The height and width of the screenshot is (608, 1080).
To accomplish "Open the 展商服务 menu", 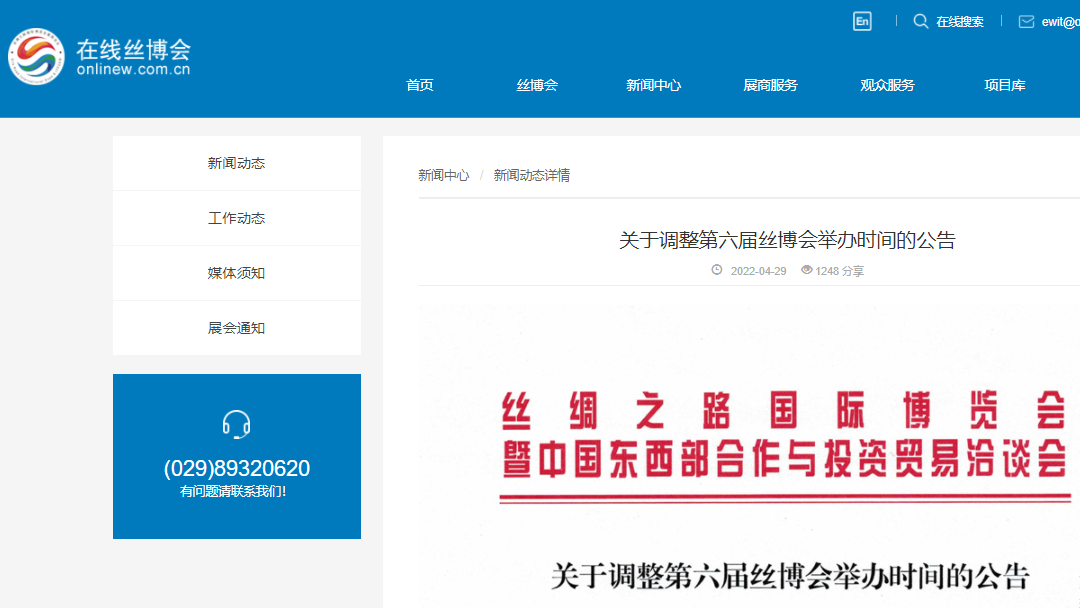I will (771, 85).
